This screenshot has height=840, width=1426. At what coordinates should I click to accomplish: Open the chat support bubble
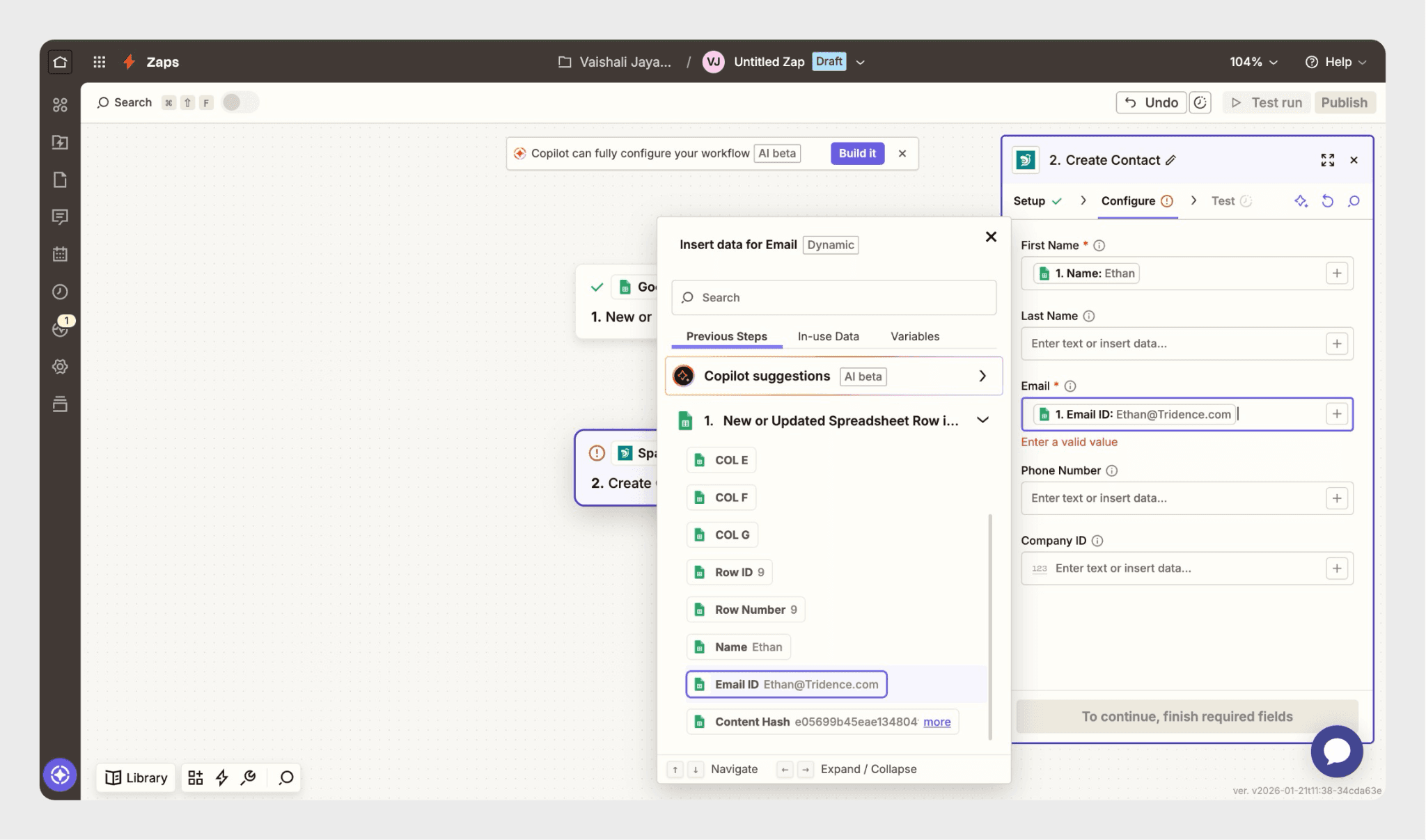[x=1336, y=752]
